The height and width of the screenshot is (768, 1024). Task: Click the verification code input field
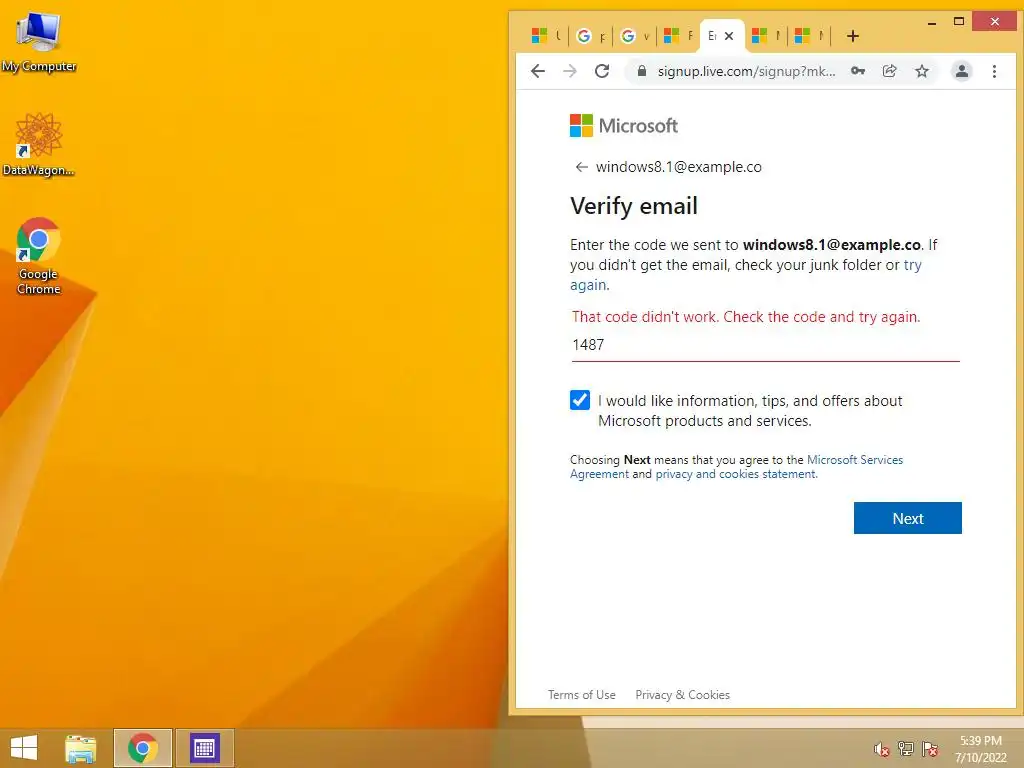click(765, 345)
